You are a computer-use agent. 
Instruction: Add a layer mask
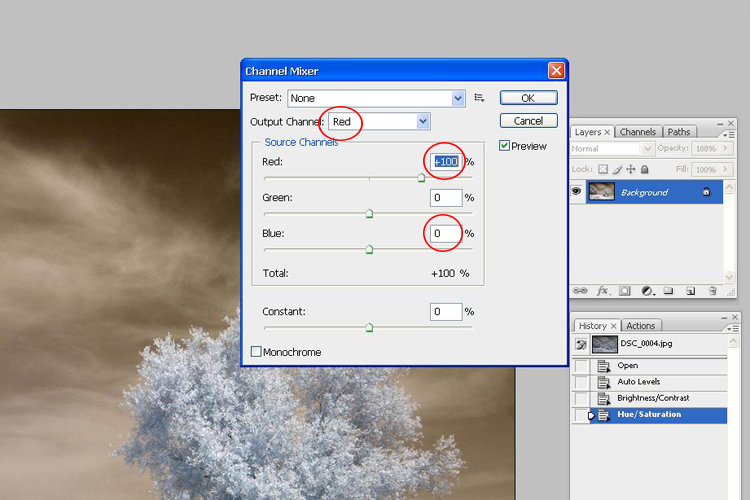pyautogui.click(x=625, y=291)
